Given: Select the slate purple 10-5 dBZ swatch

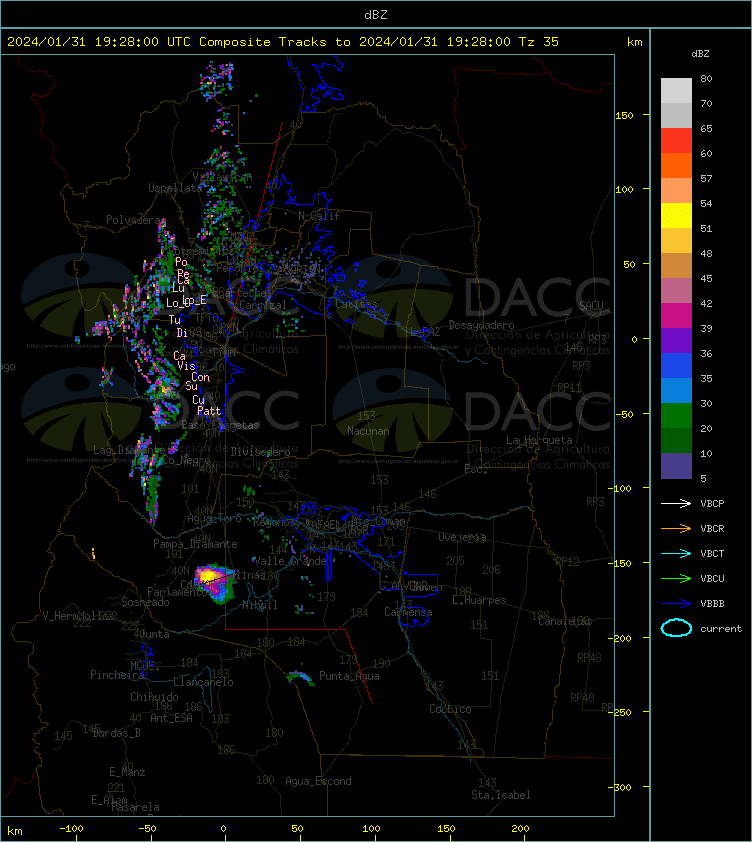Looking at the screenshot, I should pyautogui.click(x=676, y=466).
